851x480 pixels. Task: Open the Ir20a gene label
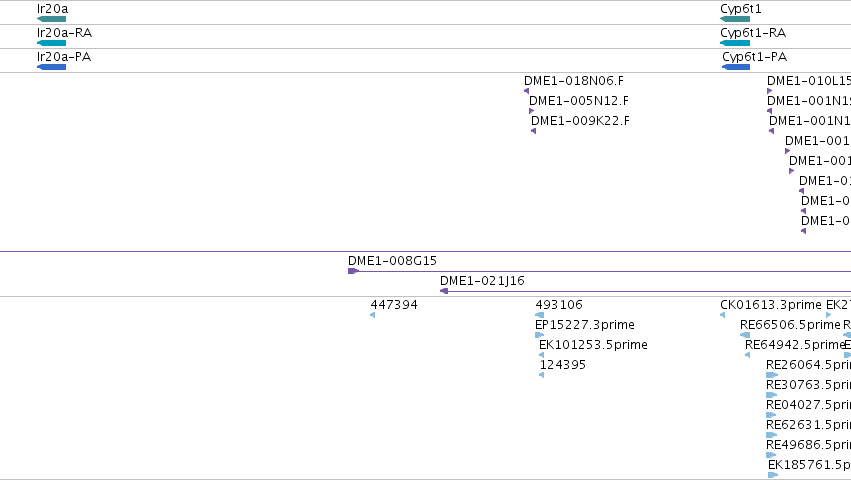coord(53,9)
